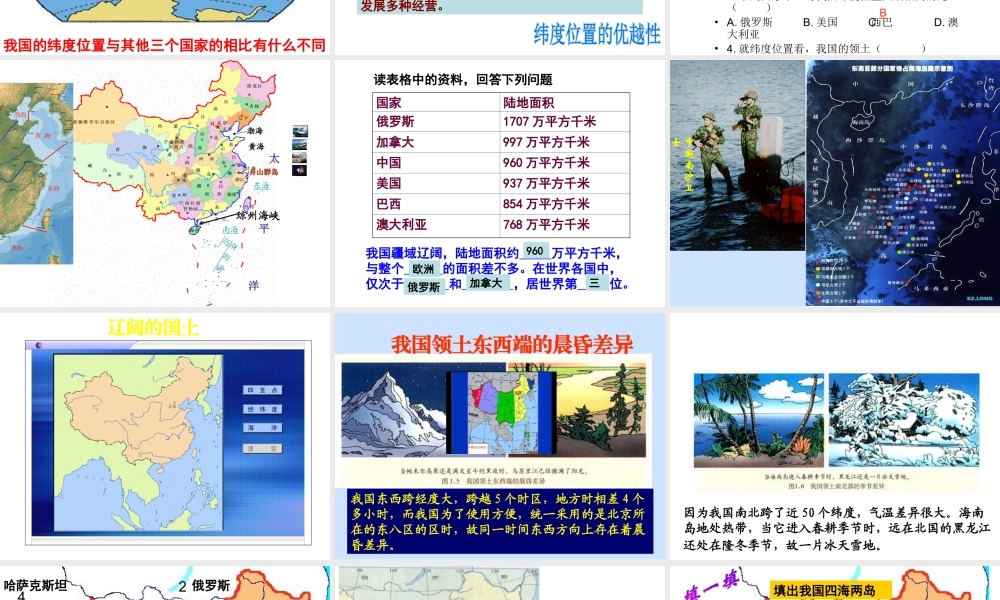This screenshot has width=1000, height=600.
Task: Click the 读表格中的资料，回答下列问题 instruction line
Action: pos(463,80)
